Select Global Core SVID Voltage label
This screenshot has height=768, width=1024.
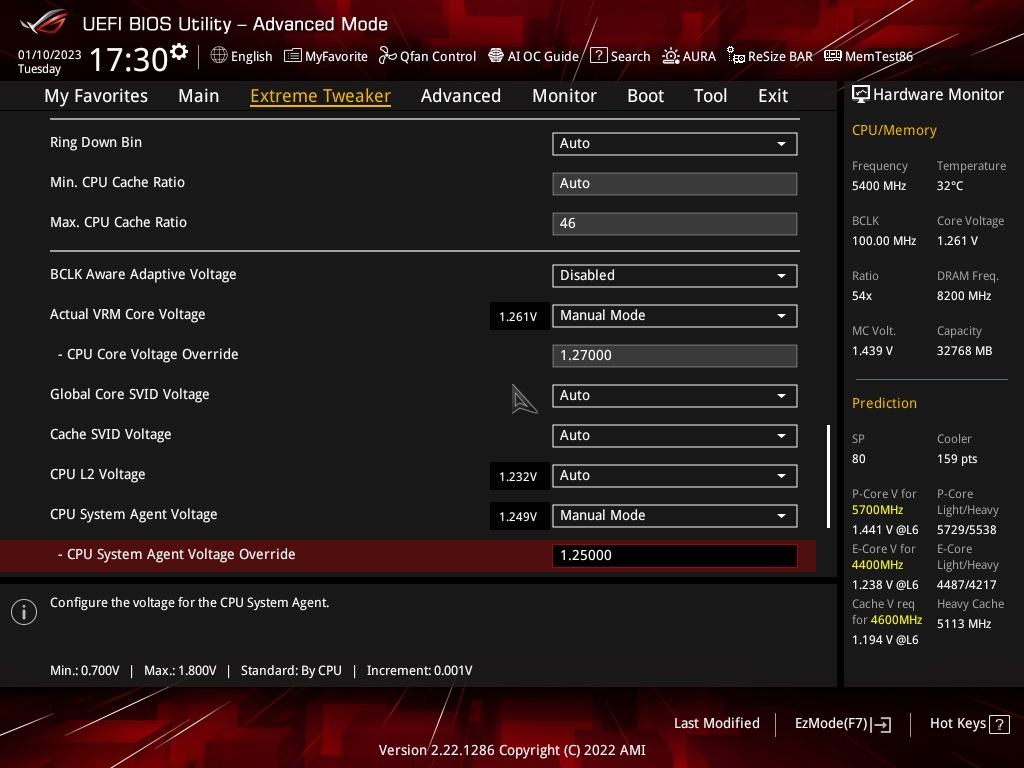coord(130,394)
